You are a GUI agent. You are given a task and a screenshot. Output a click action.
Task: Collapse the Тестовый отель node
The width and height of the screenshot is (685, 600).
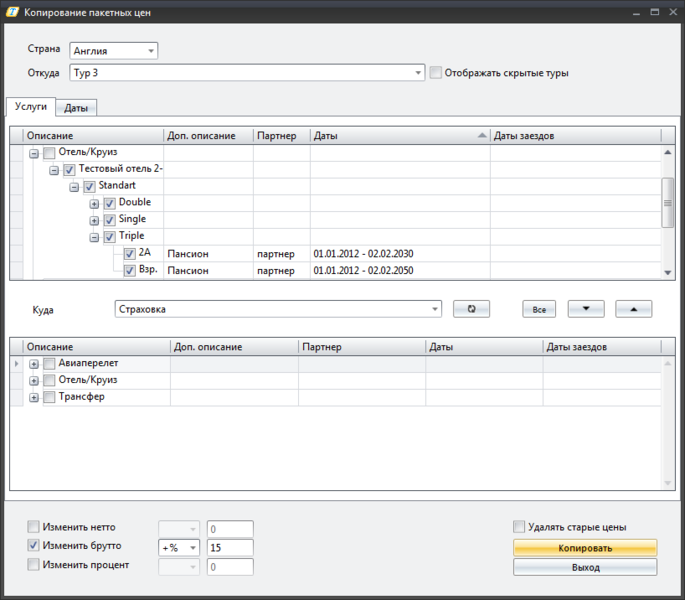click(54, 170)
